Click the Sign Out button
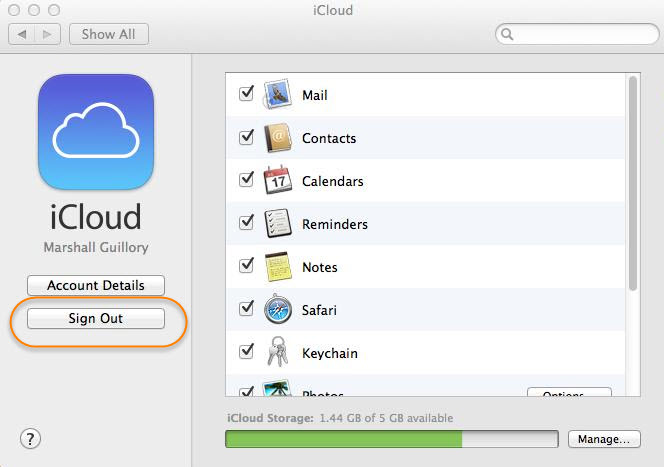664x467 pixels. (96, 318)
